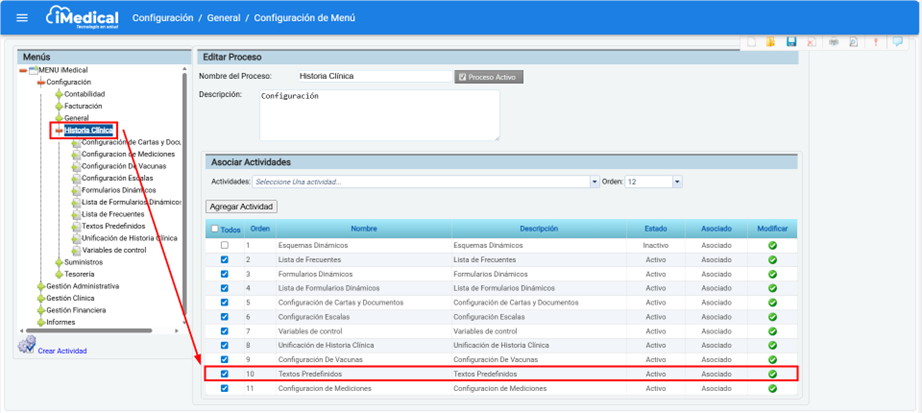Click the print icon
The height and width of the screenshot is (413, 922).
[833, 42]
